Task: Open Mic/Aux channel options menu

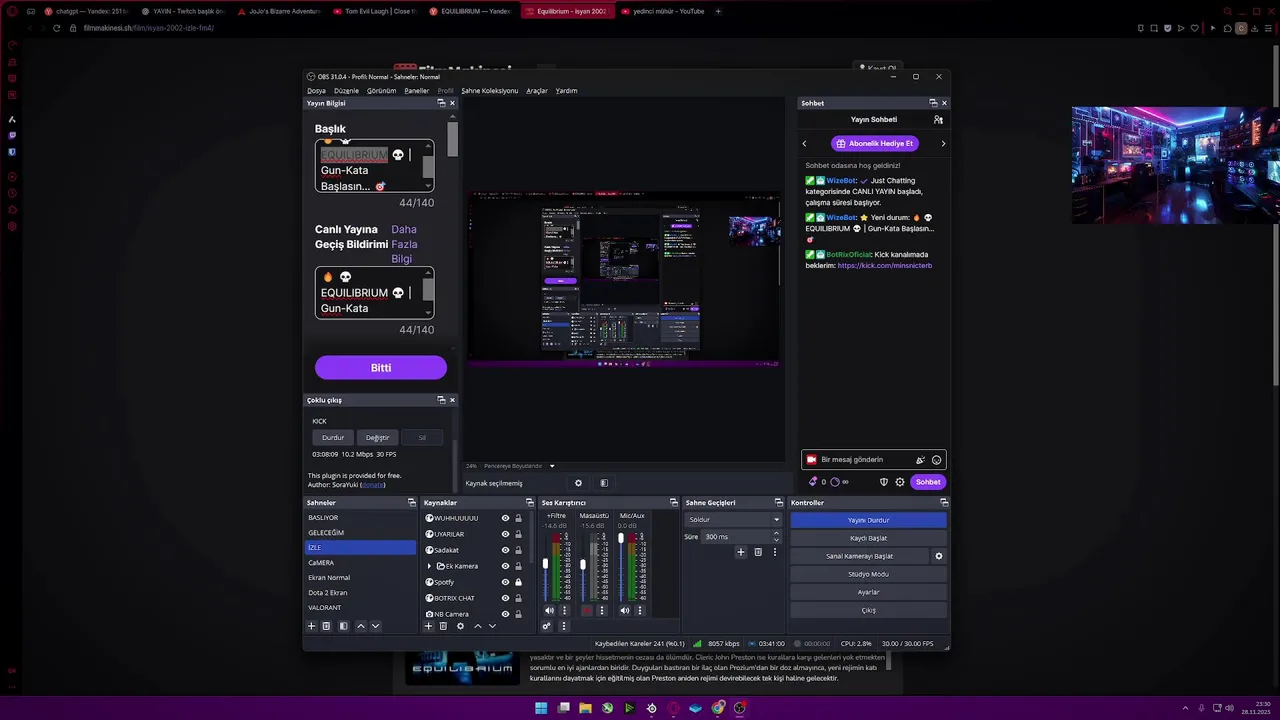Action: [x=640, y=610]
